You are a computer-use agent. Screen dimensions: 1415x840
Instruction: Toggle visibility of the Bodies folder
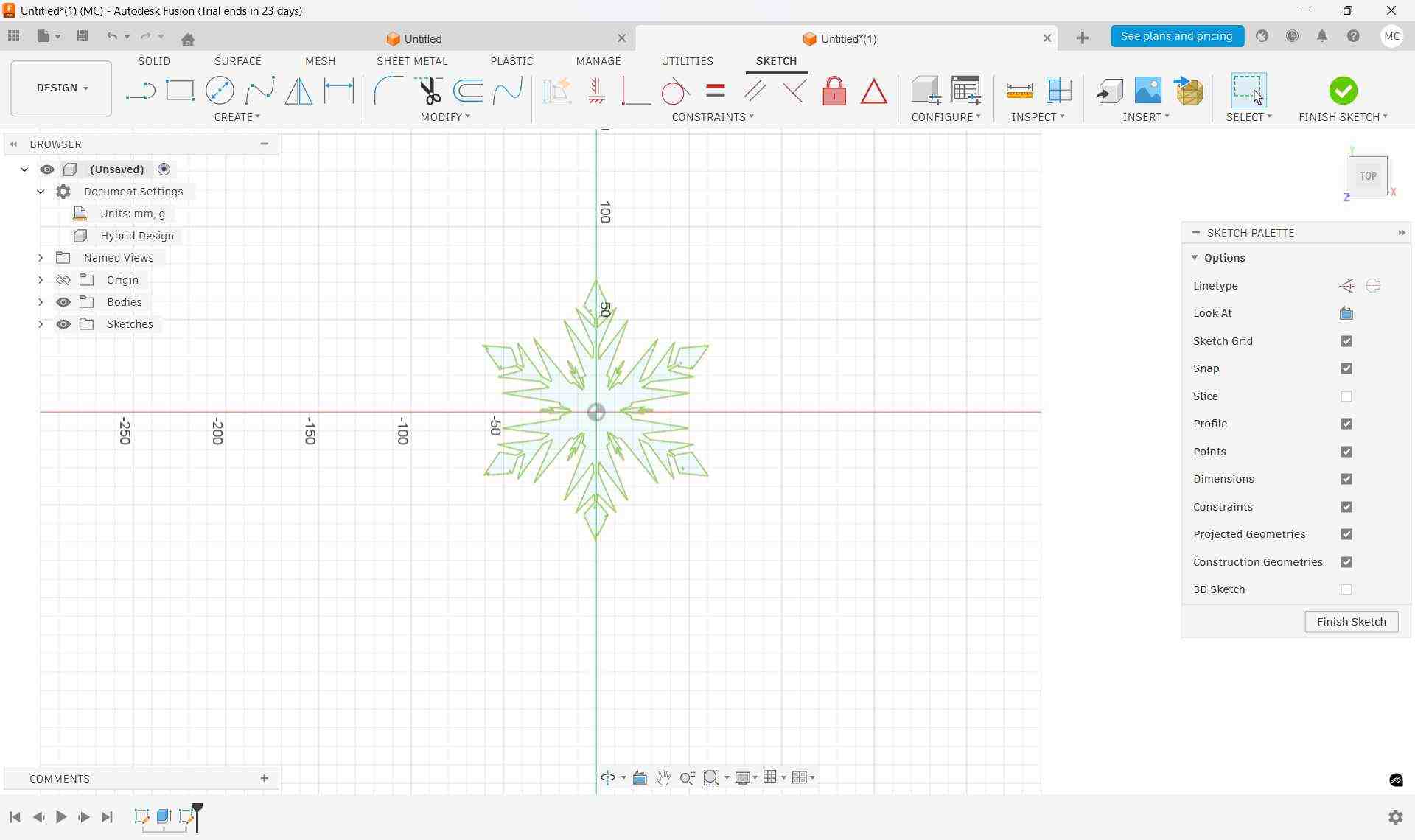click(64, 302)
